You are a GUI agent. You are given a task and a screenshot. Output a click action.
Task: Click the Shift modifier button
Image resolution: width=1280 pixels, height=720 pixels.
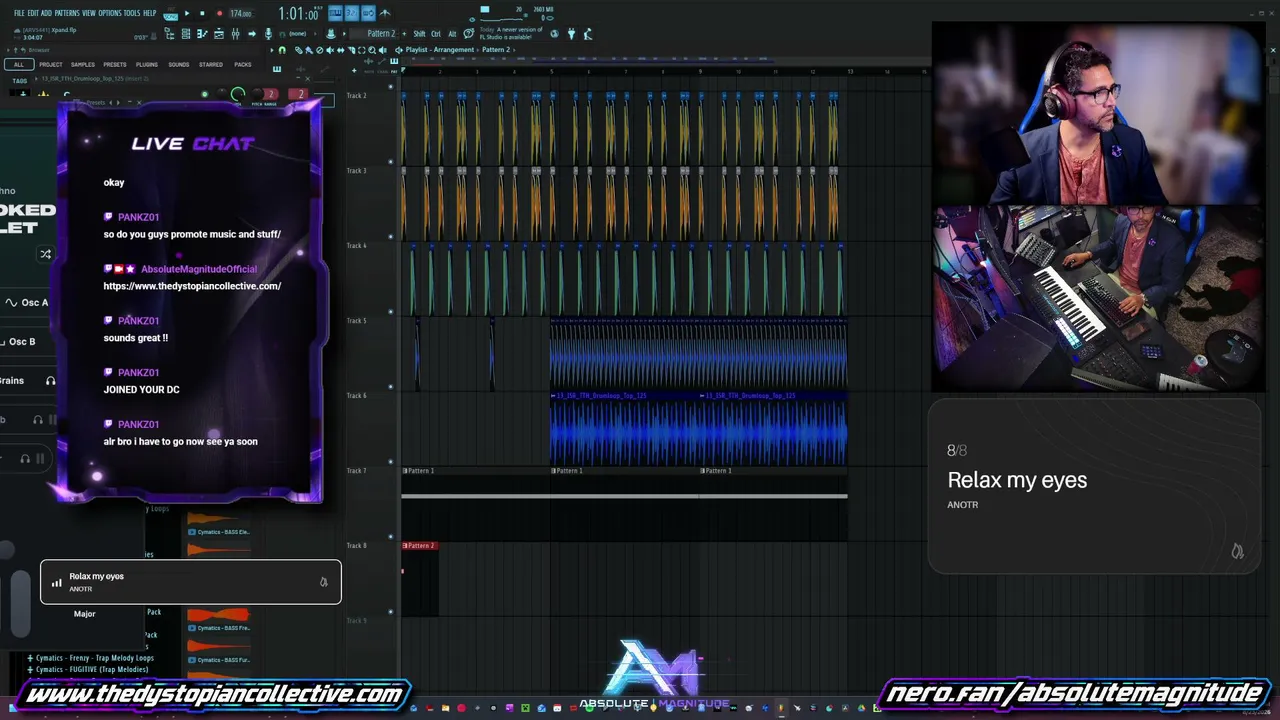click(x=419, y=34)
